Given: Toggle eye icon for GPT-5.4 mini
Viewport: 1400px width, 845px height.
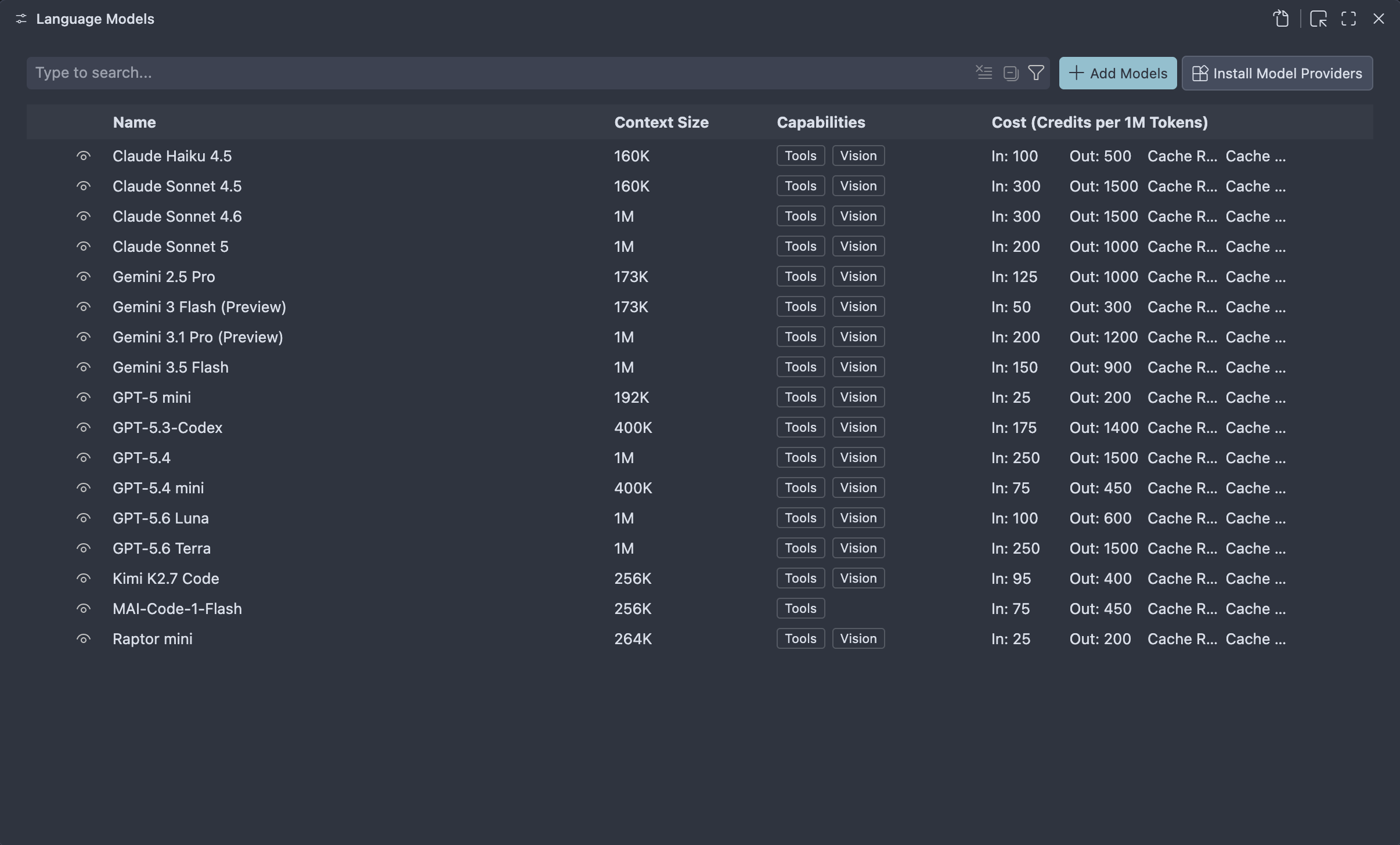Looking at the screenshot, I should [84, 488].
